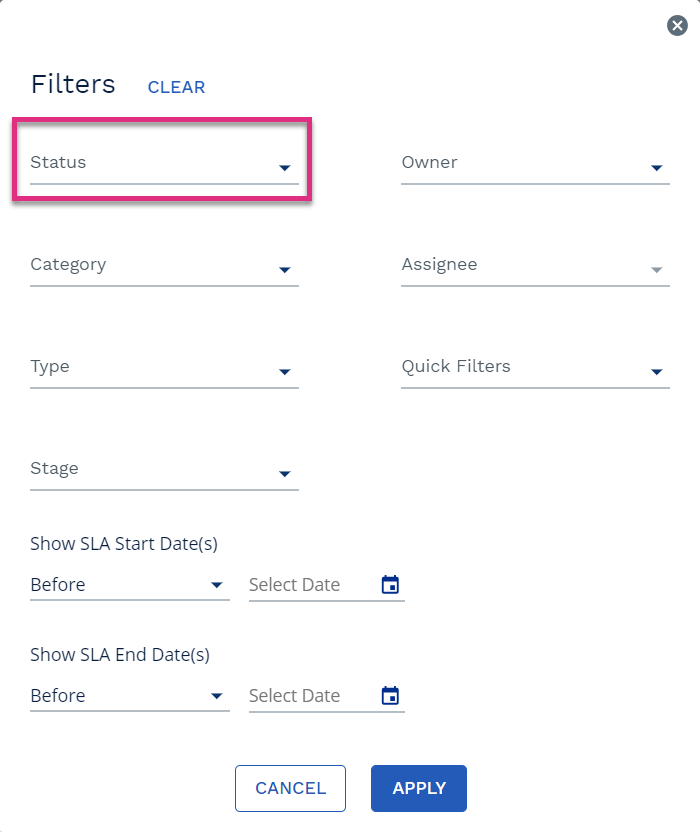Open calendar picker for SLA End Date
Image resolution: width=700 pixels, height=832 pixels.
(x=390, y=695)
